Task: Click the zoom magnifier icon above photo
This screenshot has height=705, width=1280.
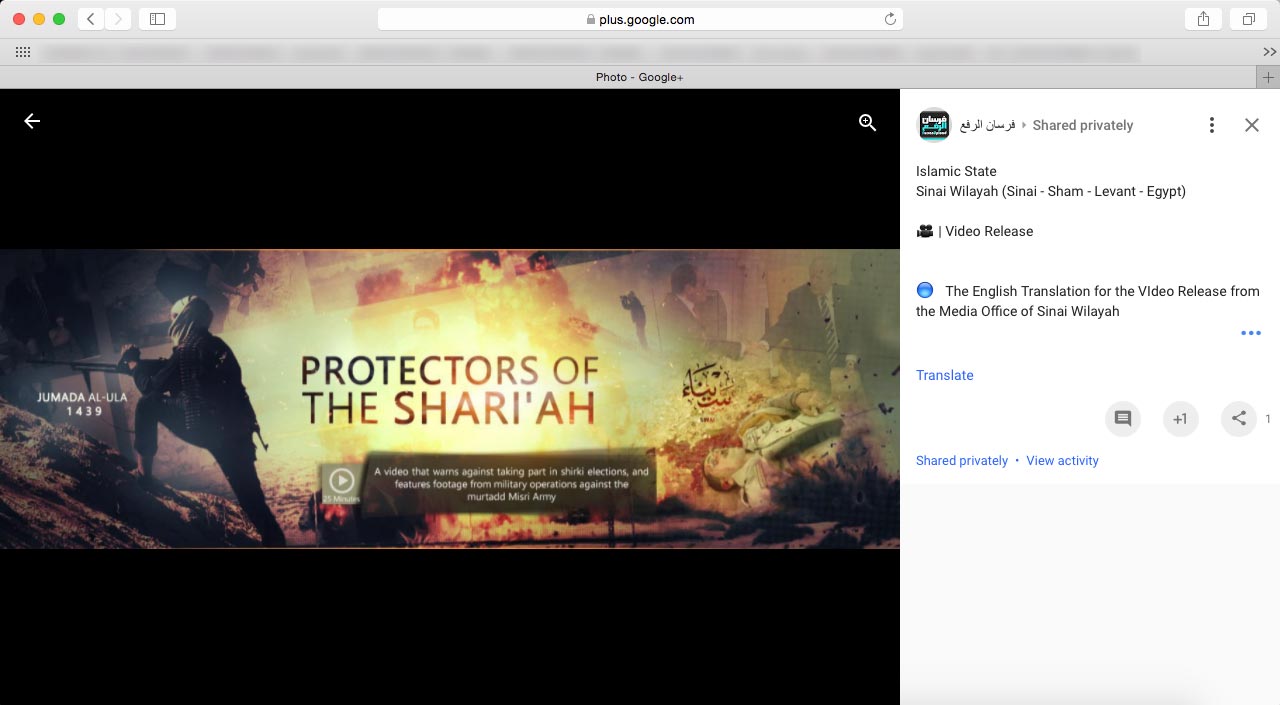Action: 867,122
